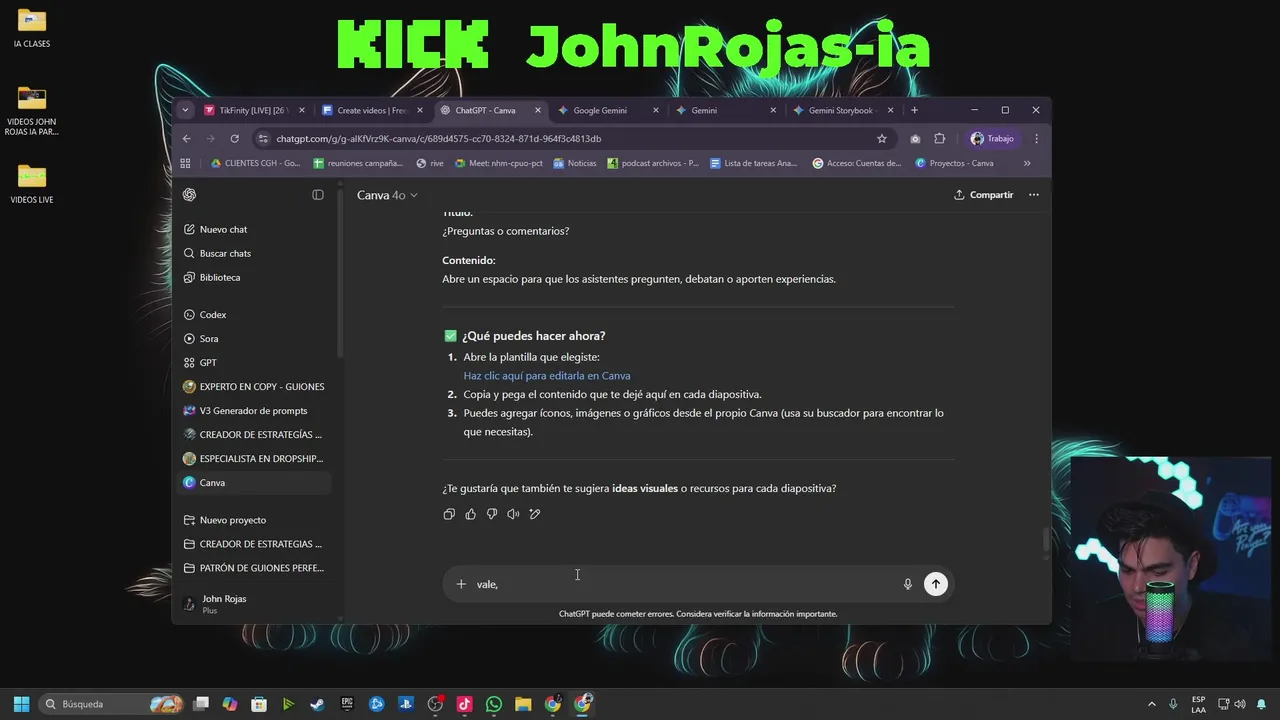The height and width of the screenshot is (720, 1280).
Task: Select EXPERTO EN COPY - GUIONES GPT
Action: point(255,387)
